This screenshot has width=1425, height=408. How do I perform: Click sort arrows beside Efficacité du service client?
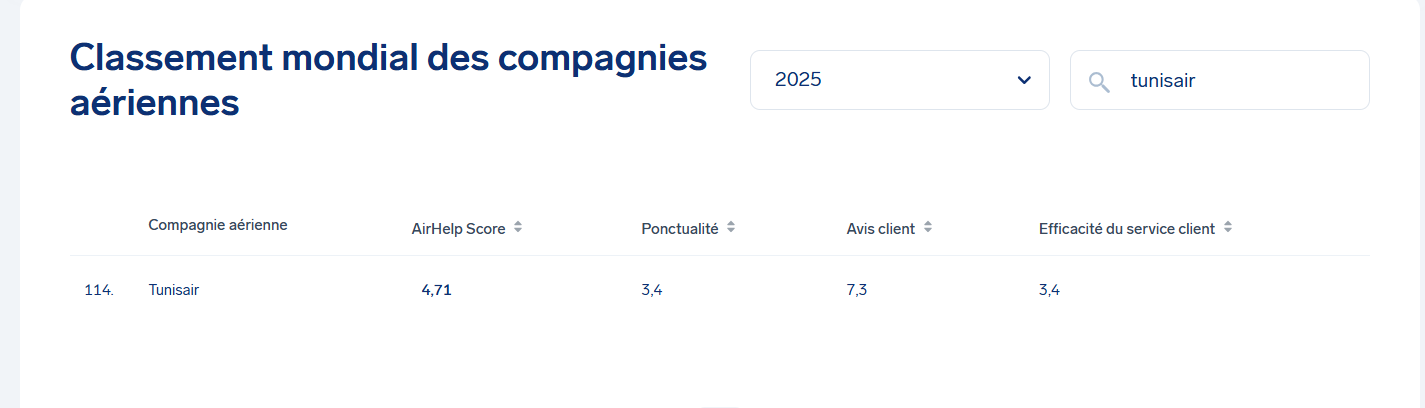click(x=1228, y=228)
